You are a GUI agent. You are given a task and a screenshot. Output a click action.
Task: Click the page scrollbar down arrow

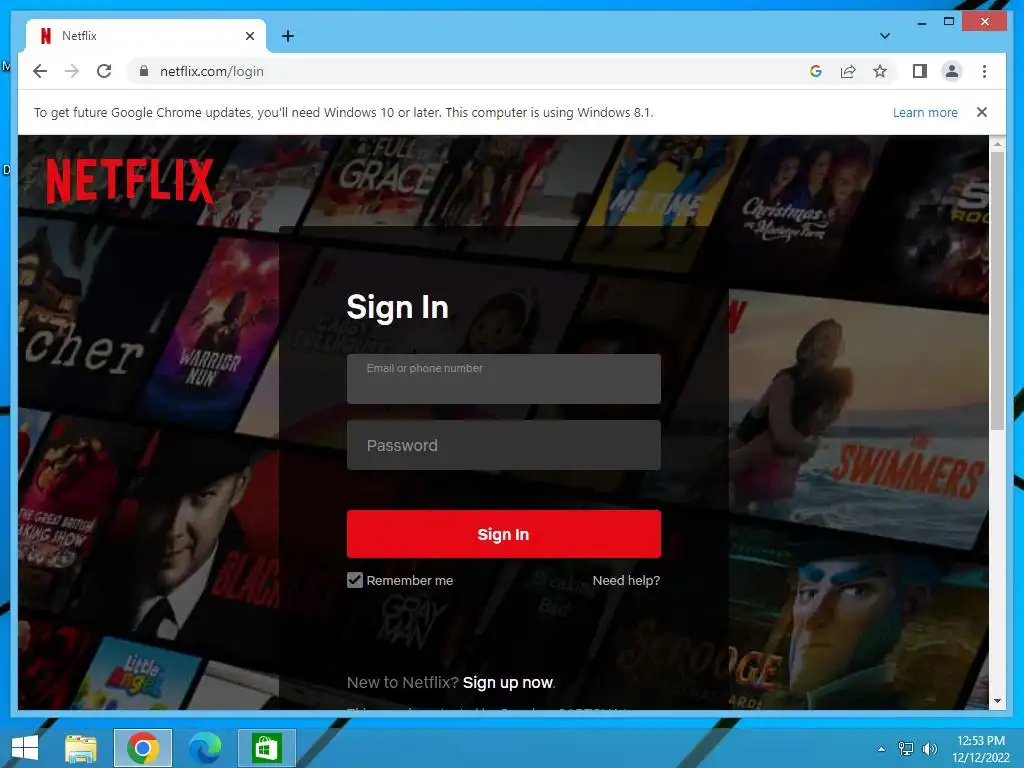(x=997, y=701)
